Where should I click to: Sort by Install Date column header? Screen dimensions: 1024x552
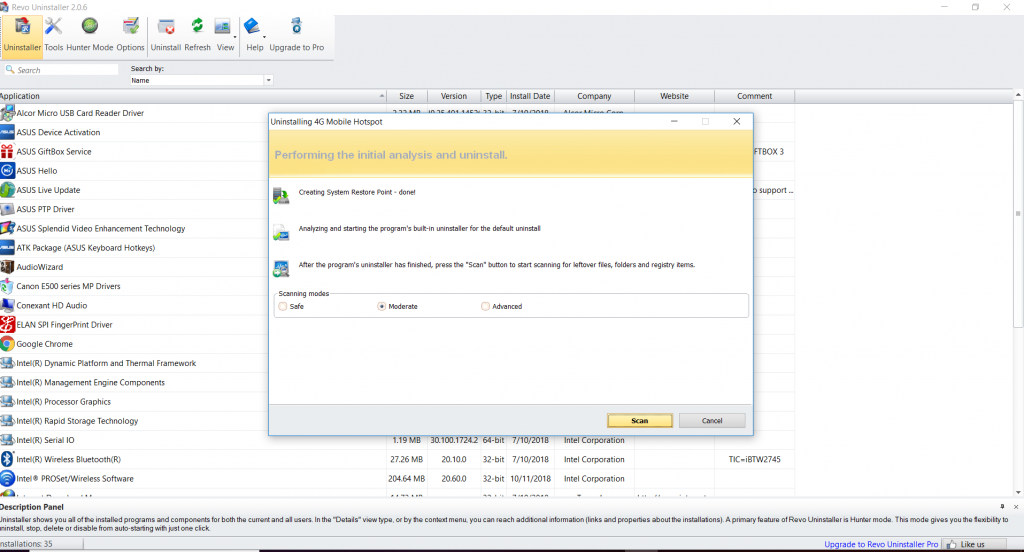530,96
